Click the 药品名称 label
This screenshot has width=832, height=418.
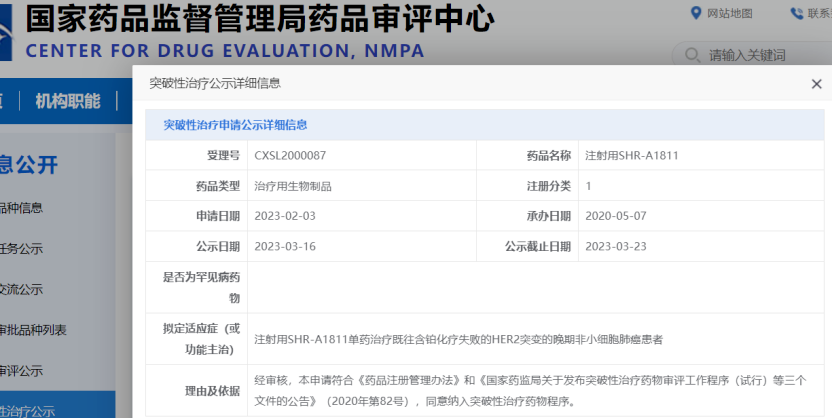[x=549, y=155]
